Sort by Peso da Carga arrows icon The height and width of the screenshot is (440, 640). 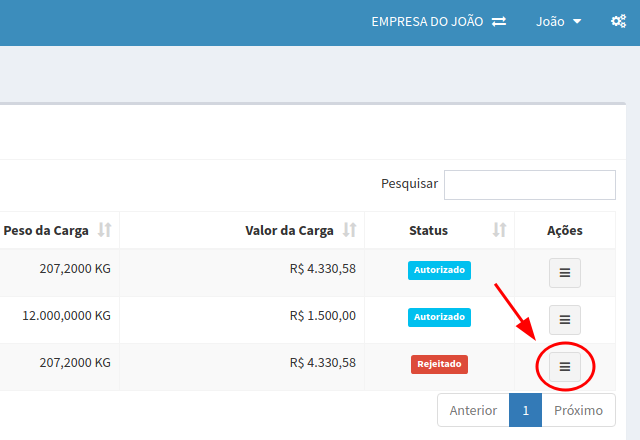pyautogui.click(x=104, y=230)
